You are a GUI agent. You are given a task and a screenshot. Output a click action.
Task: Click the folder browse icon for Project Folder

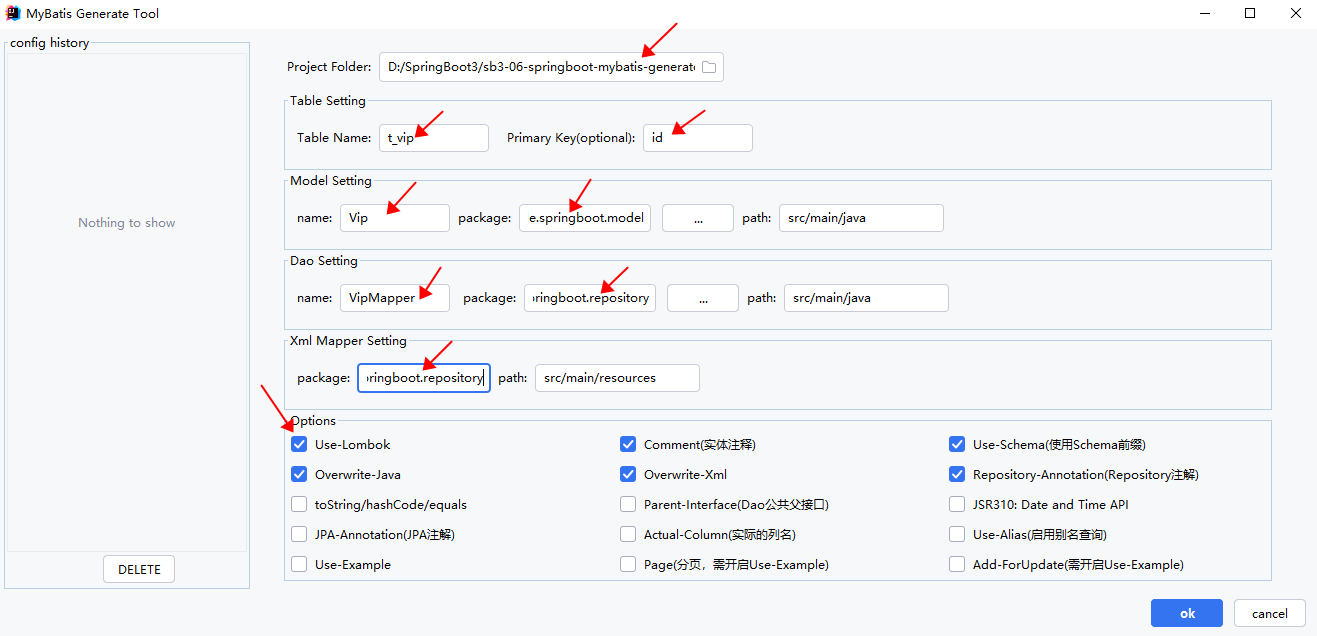click(x=709, y=67)
